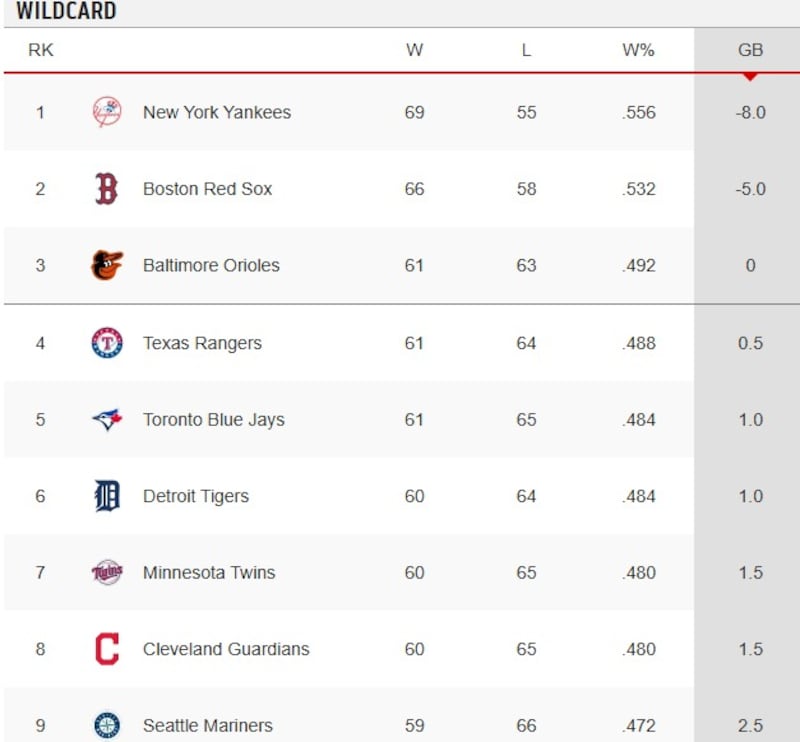Click the Seattle Mariners compass logo
The image size is (800, 742).
pyautogui.click(x=107, y=726)
